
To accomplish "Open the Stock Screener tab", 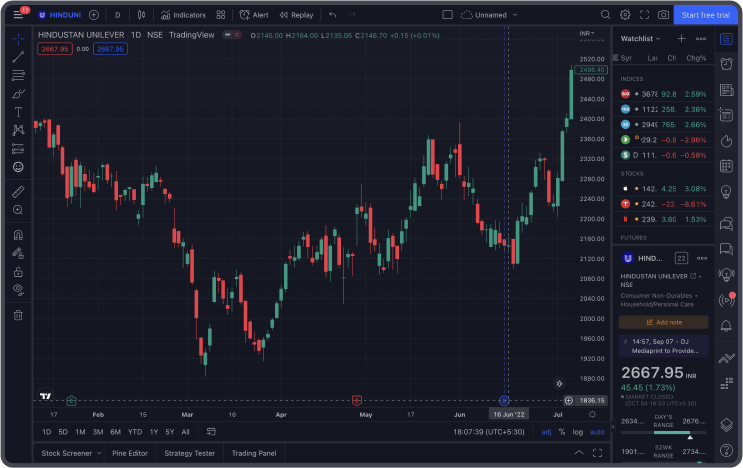I will pyautogui.click(x=71, y=453).
